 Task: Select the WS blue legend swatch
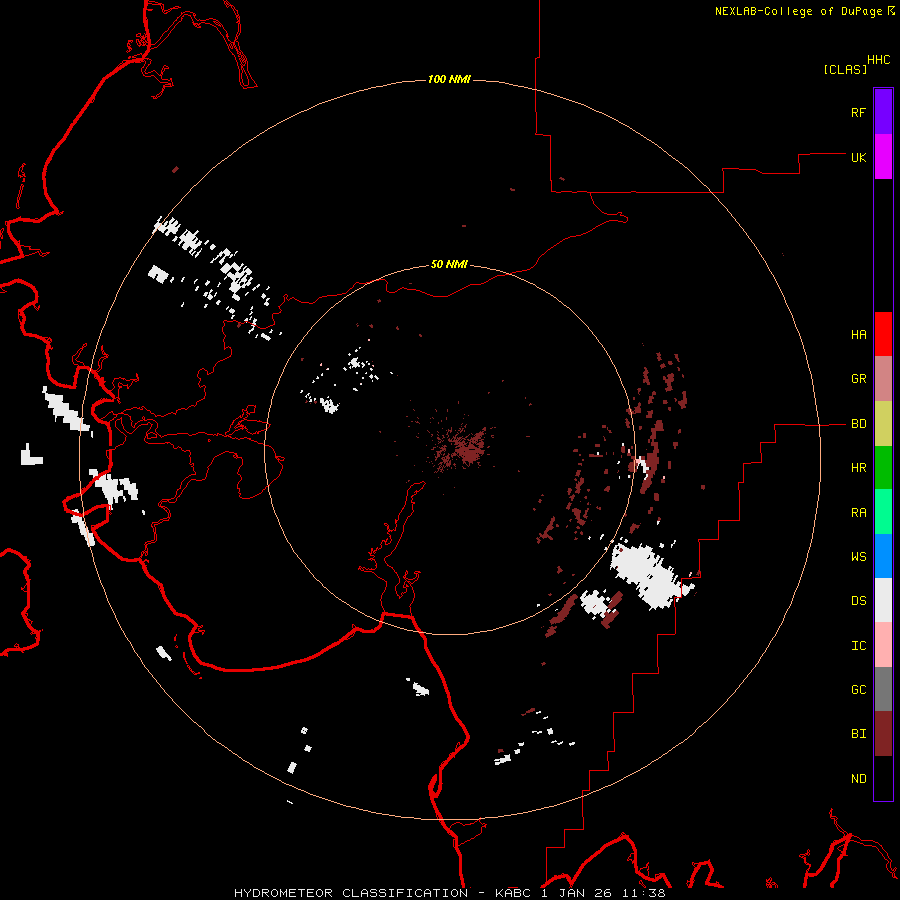coord(883,556)
